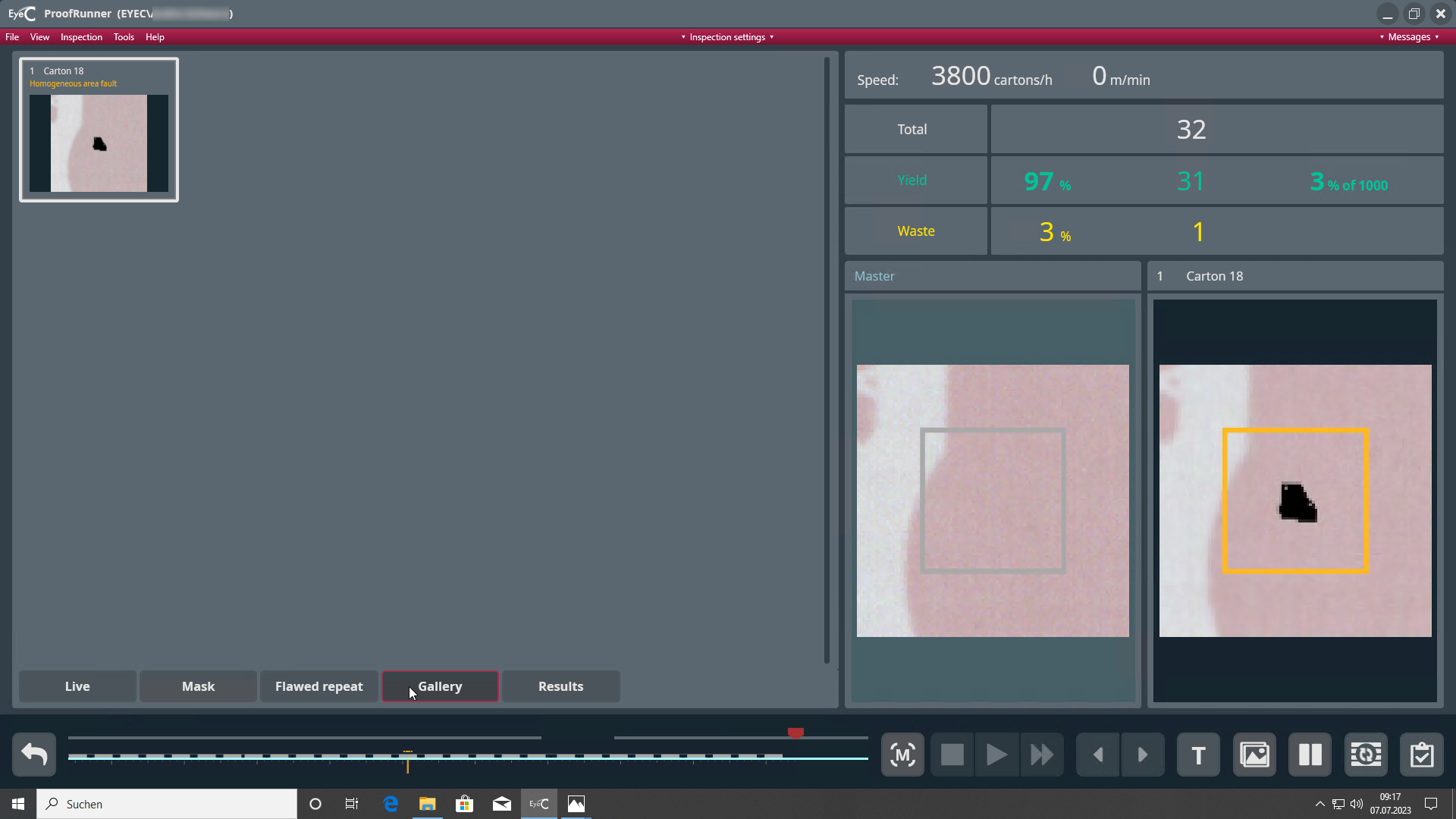1456x819 pixels.
Task: Click the Waste label
Action: (916, 231)
